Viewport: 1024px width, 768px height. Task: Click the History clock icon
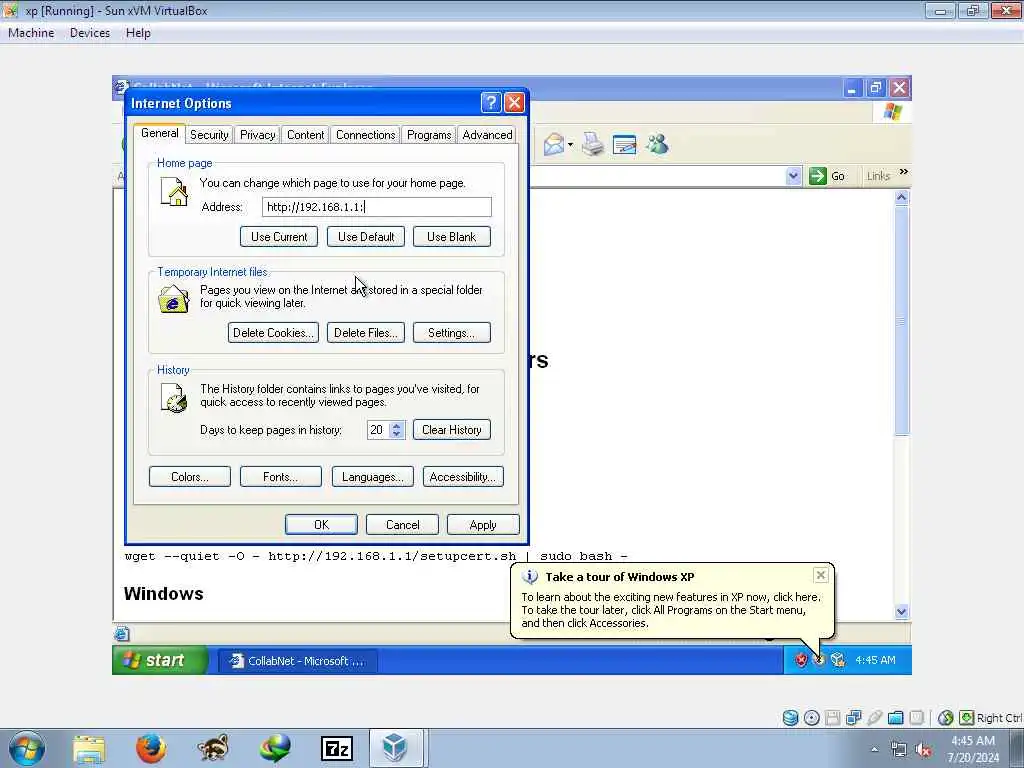pyautogui.click(x=174, y=398)
